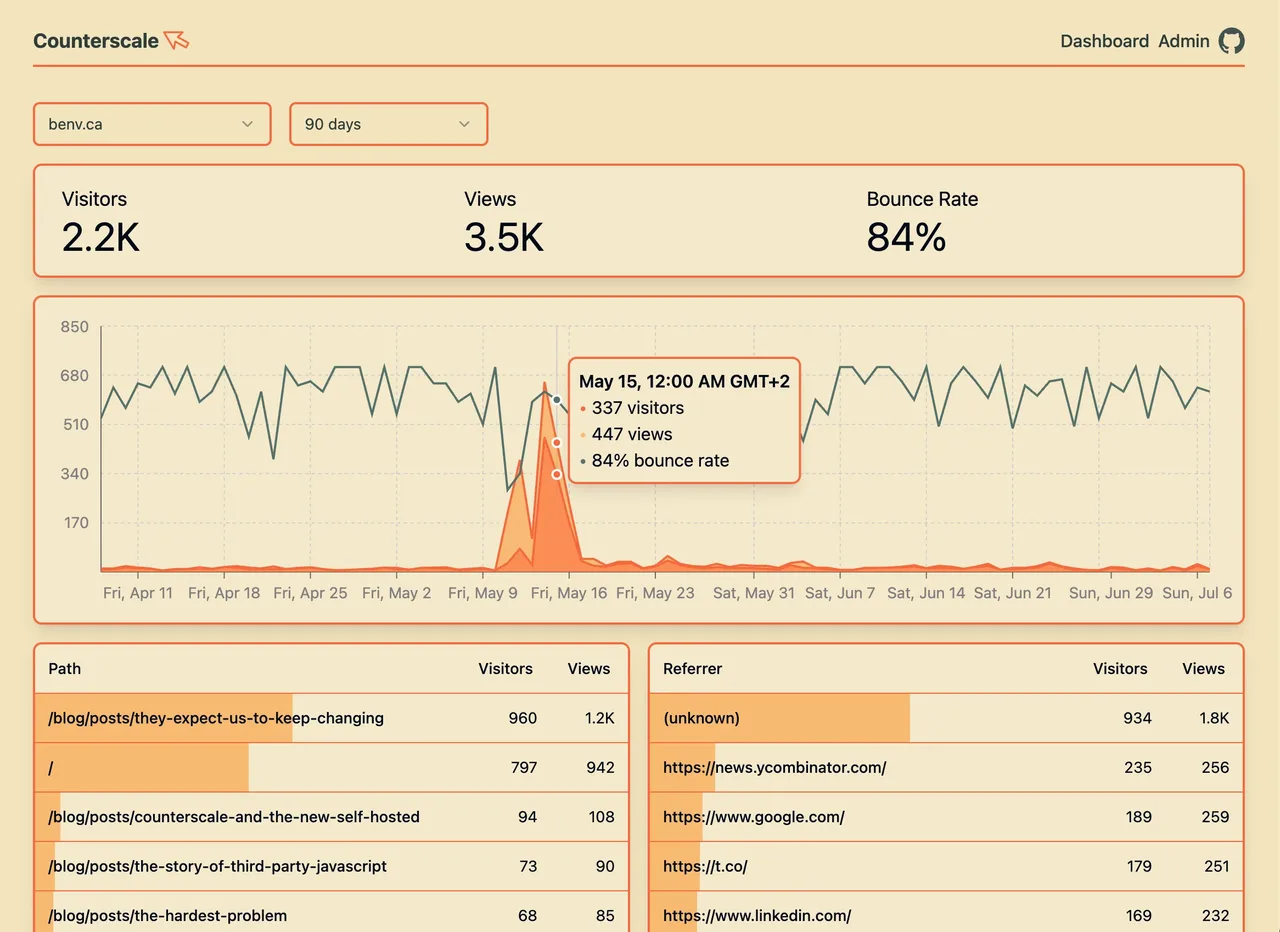
Task: Click the Bounce Rate 84% value
Action: click(906, 238)
